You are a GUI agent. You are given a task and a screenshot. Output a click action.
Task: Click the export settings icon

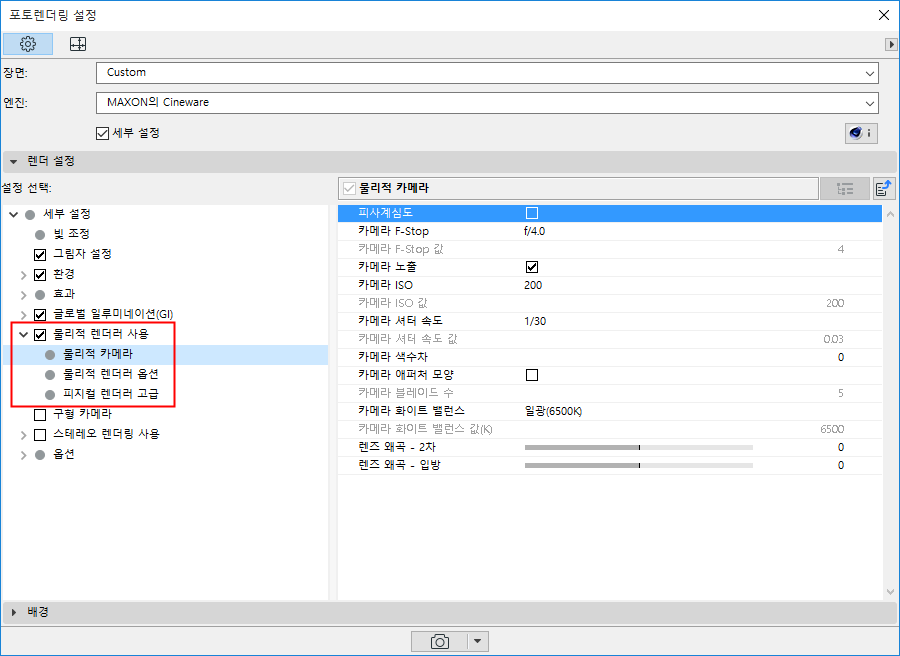(884, 188)
